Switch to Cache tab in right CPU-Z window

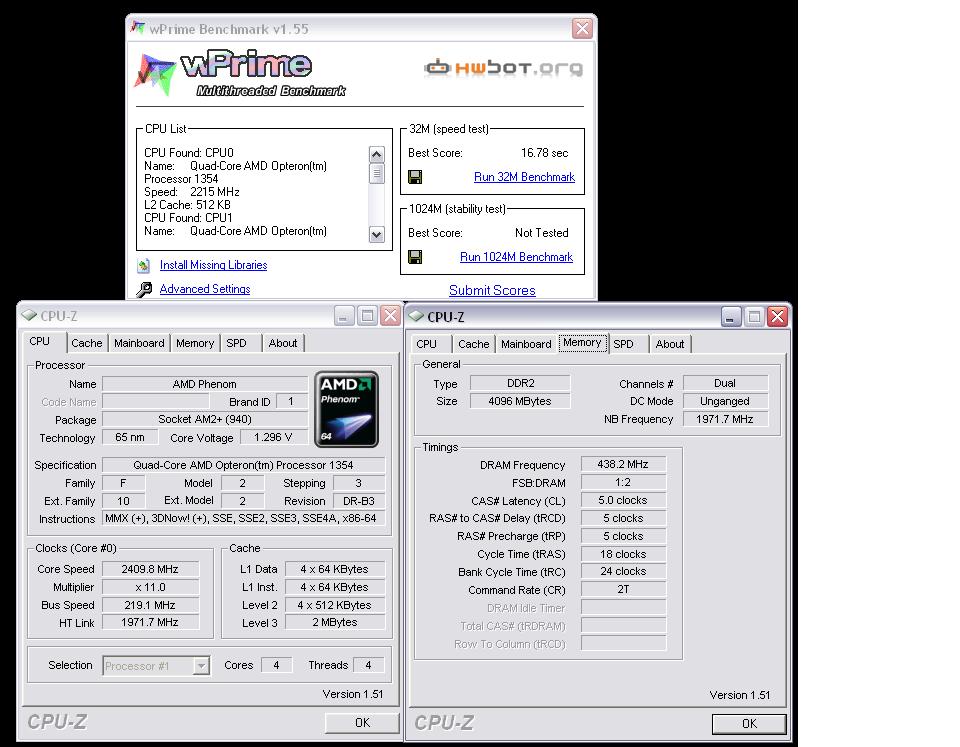point(474,344)
